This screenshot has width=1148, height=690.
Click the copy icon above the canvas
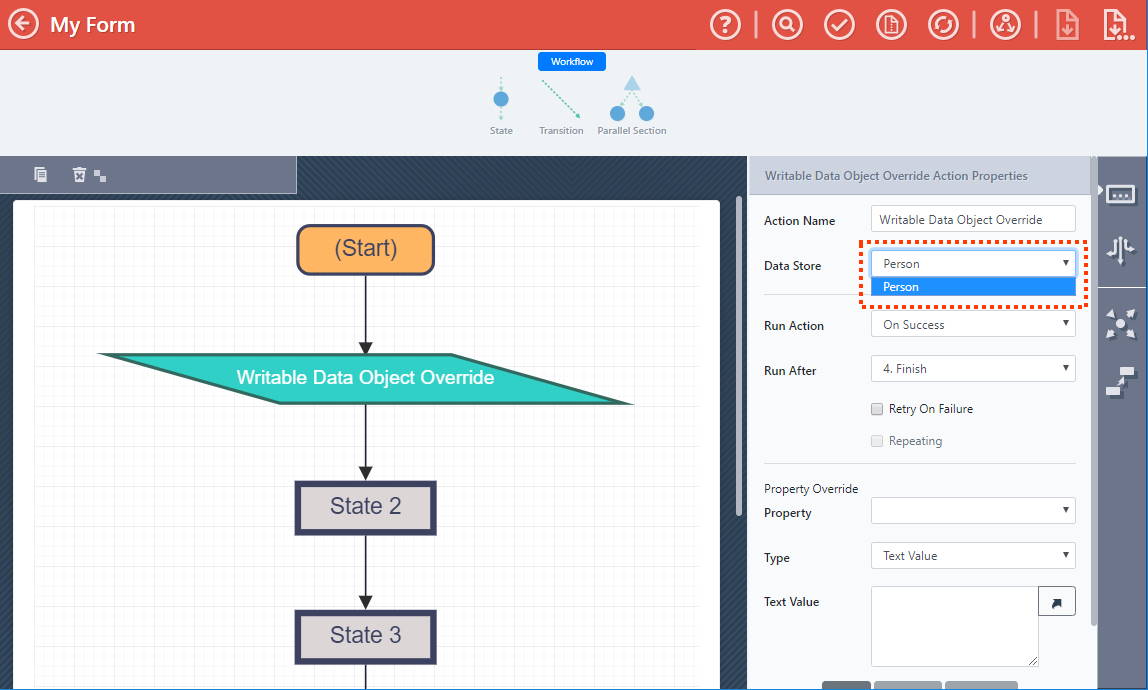point(40,174)
